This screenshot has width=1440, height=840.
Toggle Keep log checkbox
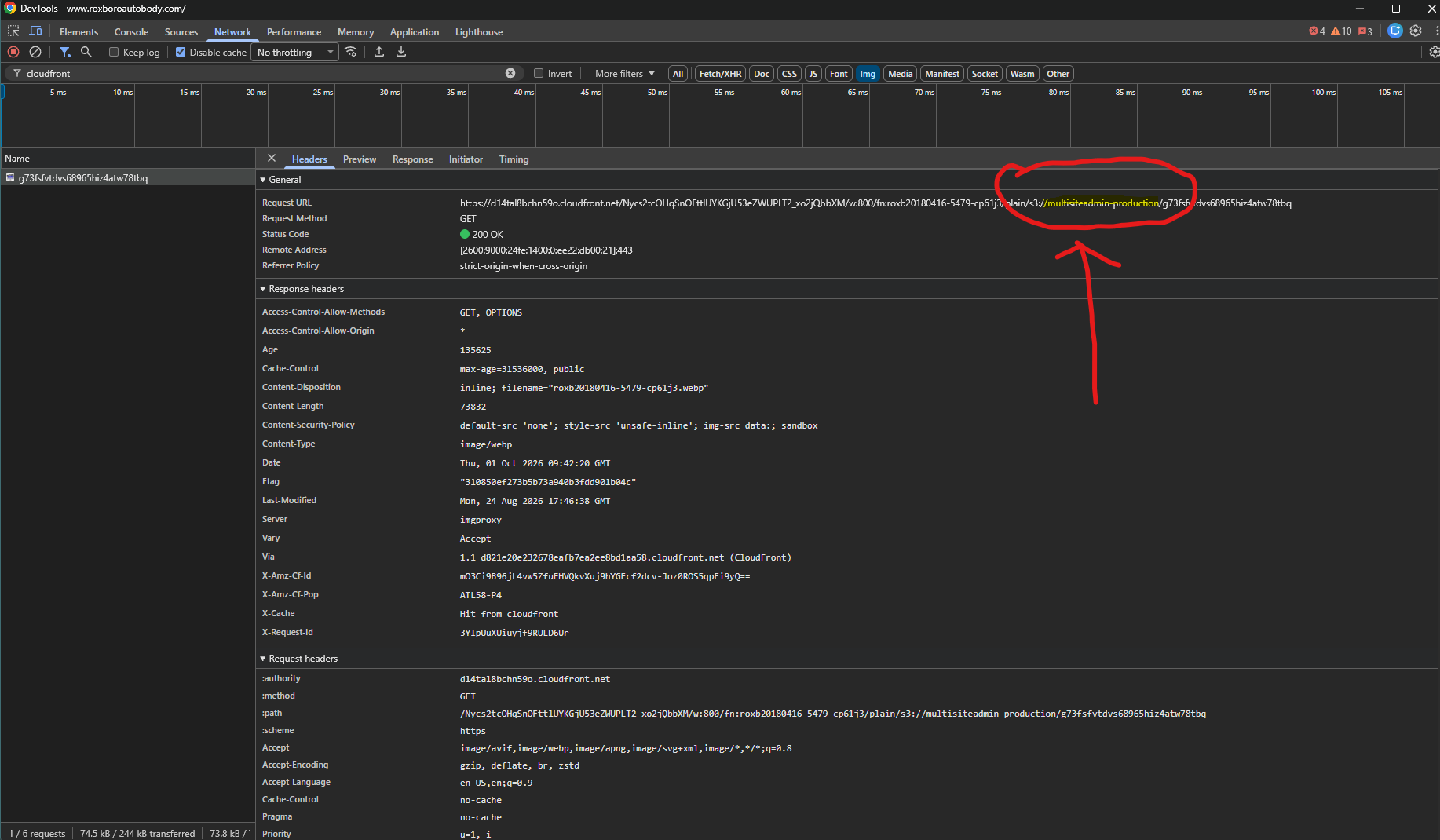point(114,52)
